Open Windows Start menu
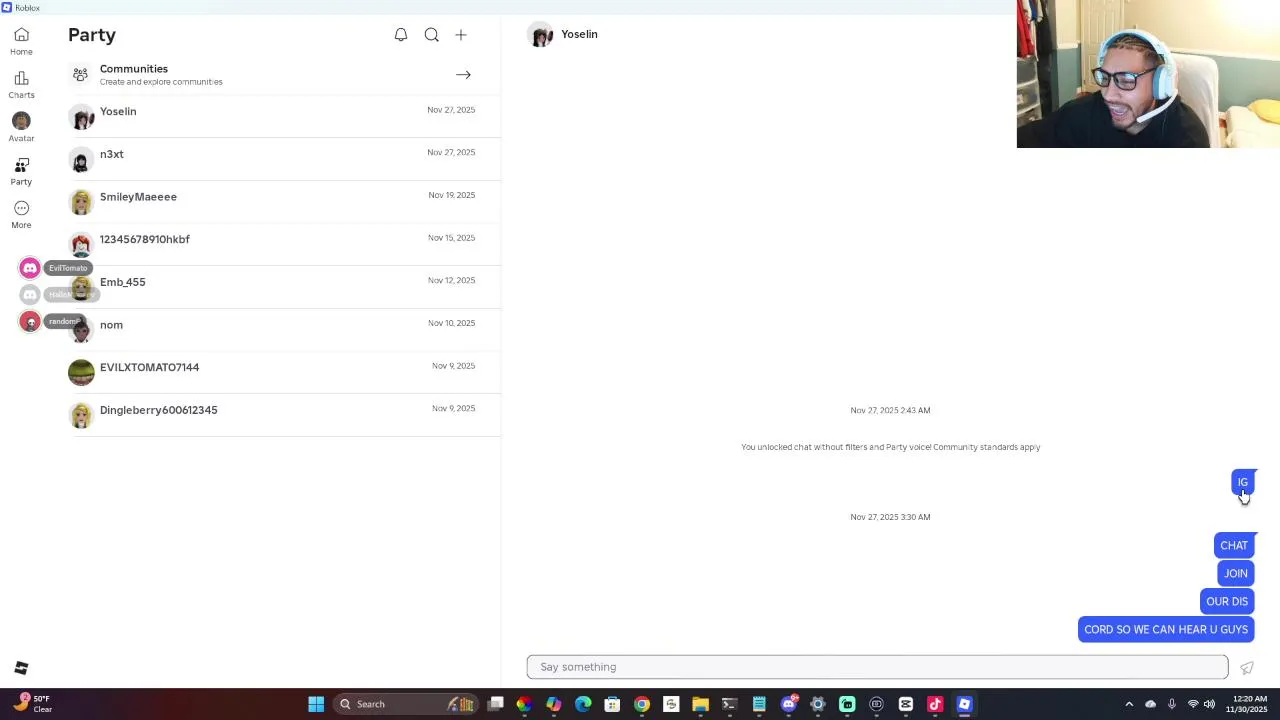Viewport: 1280px width, 720px height. pos(316,704)
